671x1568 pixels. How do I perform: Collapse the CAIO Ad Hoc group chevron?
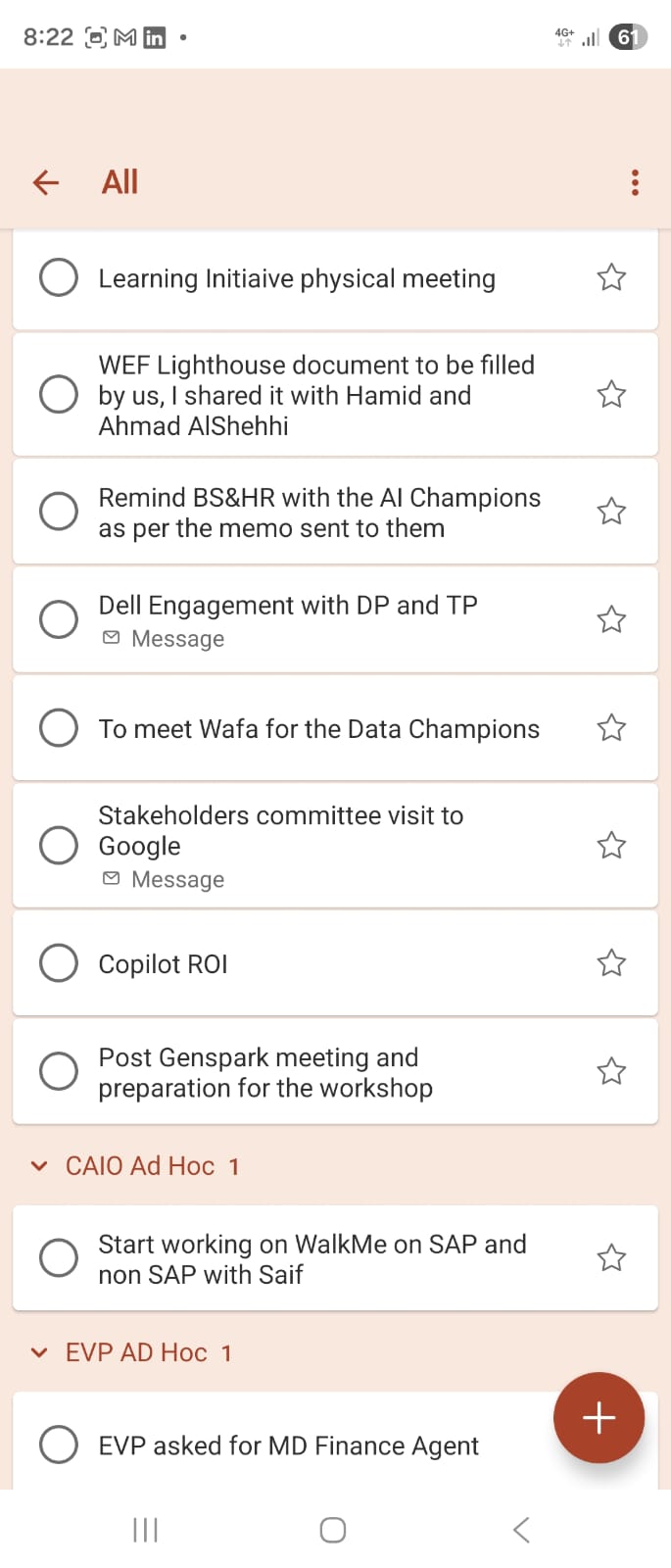(x=39, y=1166)
